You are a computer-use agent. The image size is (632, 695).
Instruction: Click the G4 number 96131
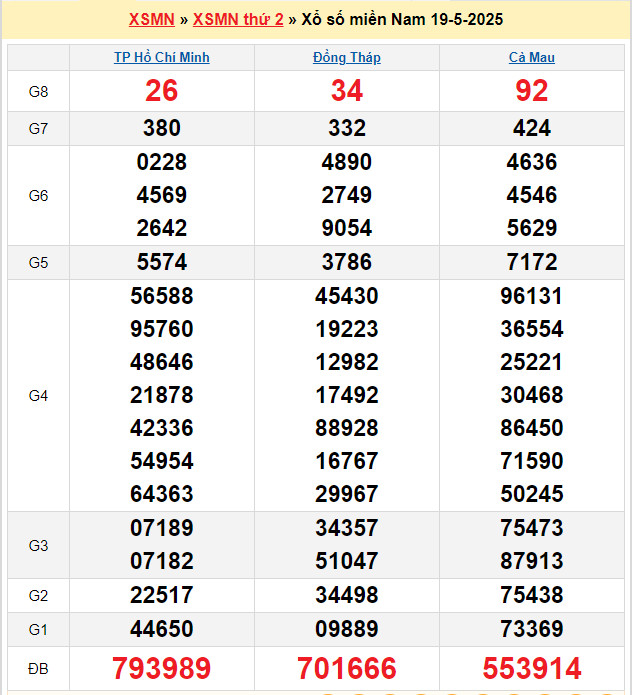tap(532, 296)
